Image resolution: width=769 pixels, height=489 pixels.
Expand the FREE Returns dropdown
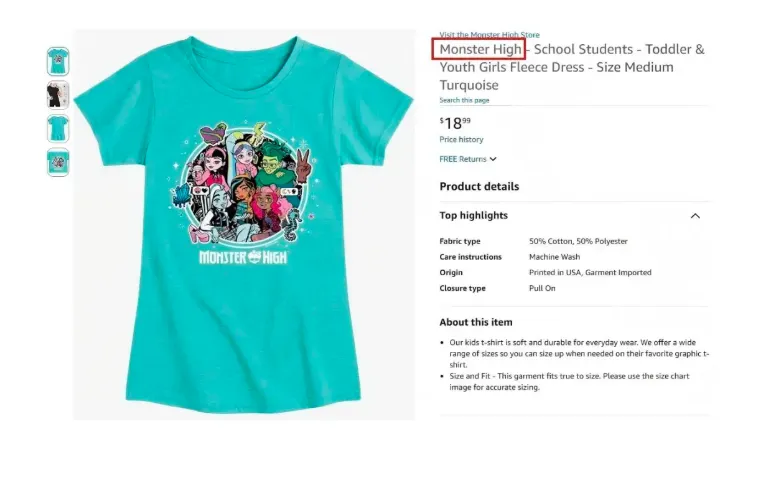tap(468, 159)
